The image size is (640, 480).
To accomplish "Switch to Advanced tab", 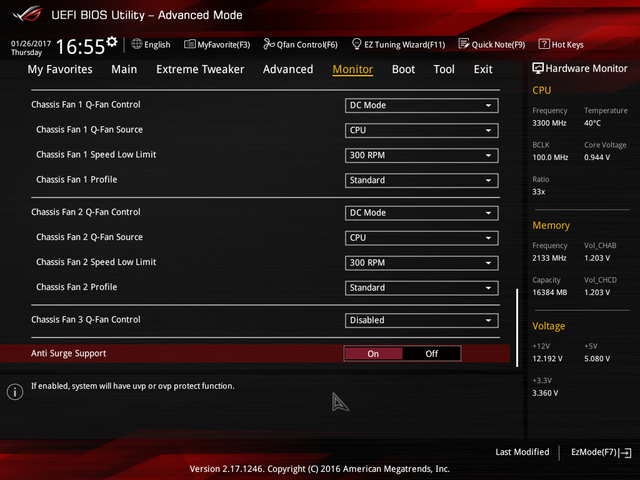I will click(x=288, y=69).
